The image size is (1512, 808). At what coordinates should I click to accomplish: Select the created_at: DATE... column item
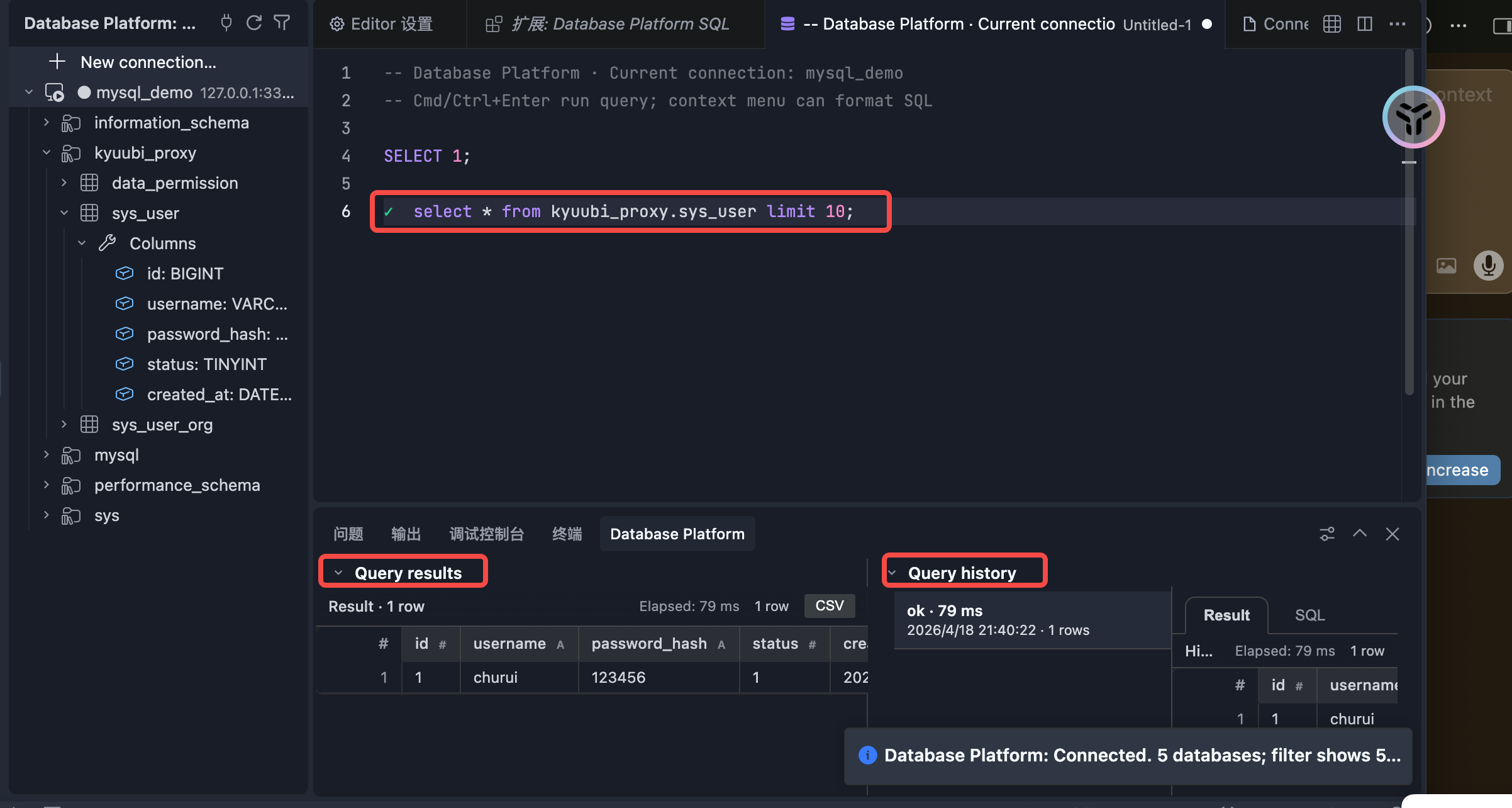[219, 394]
